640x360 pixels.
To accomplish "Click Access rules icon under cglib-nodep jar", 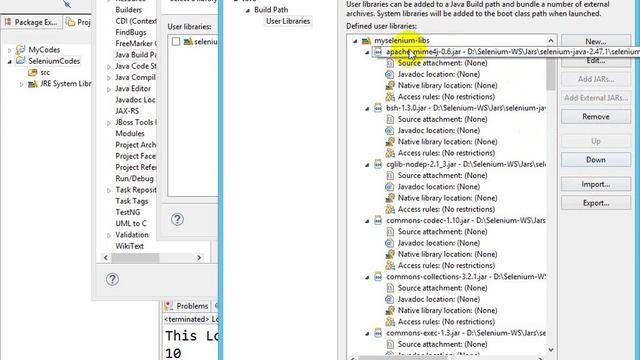I will (390, 209).
